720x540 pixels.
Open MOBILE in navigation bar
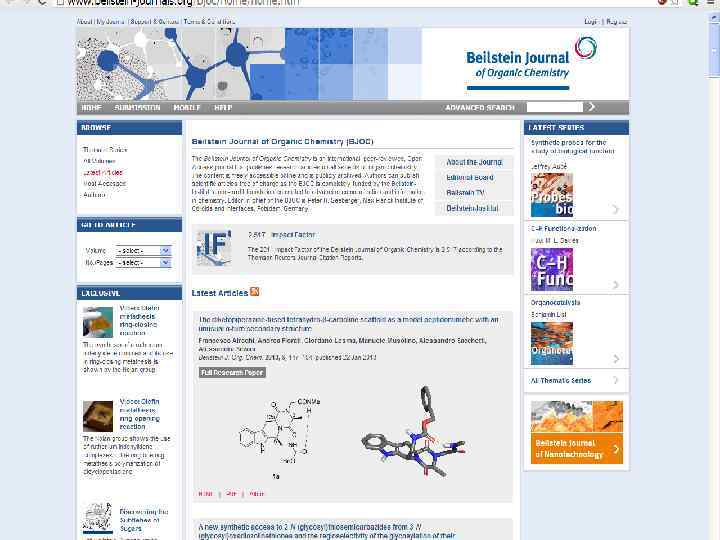tap(187, 107)
